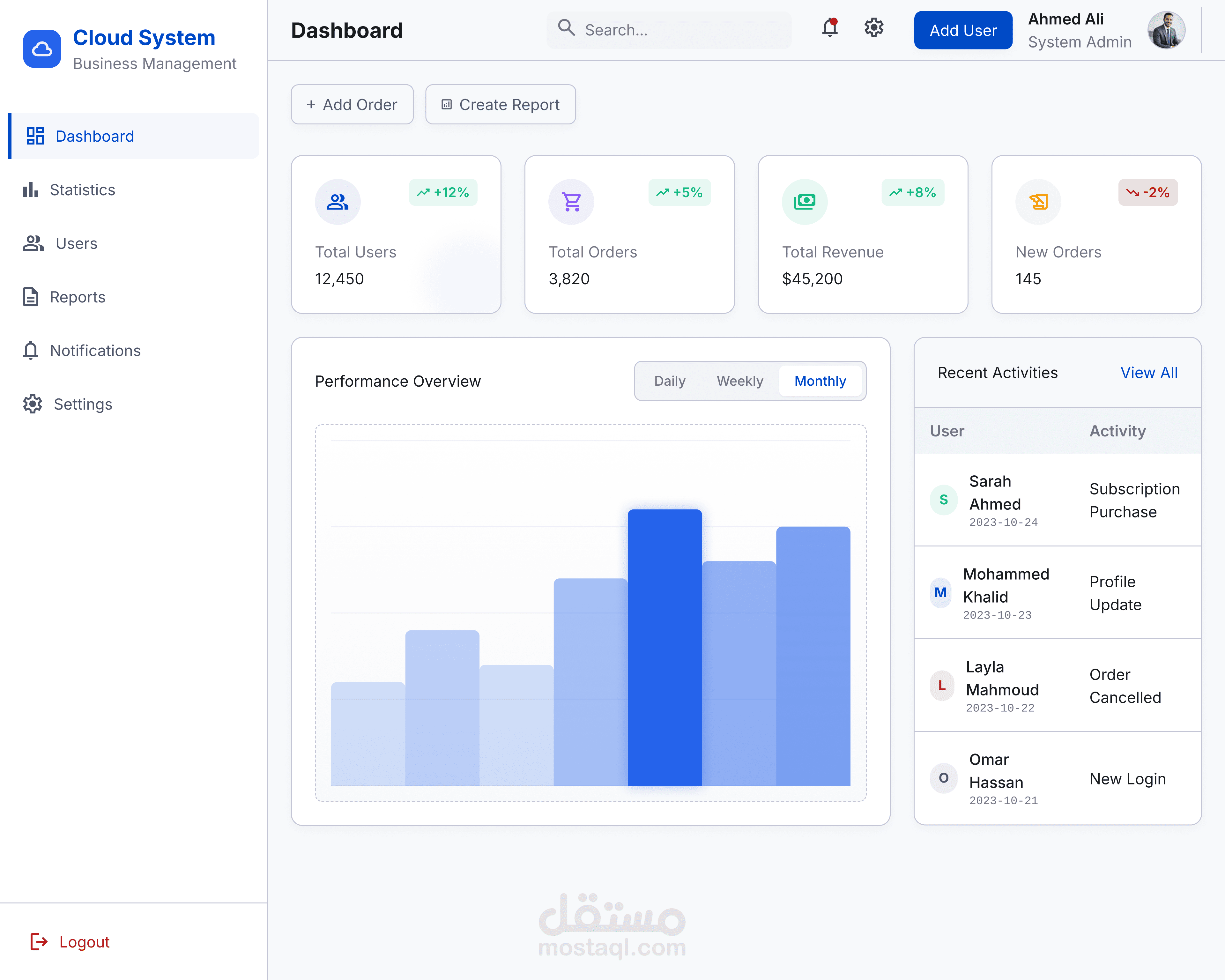This screenshot has width=1225, height=980.
Task: Click Sarah Ahmed's S avatar
Action: click(x=944, y=500)
